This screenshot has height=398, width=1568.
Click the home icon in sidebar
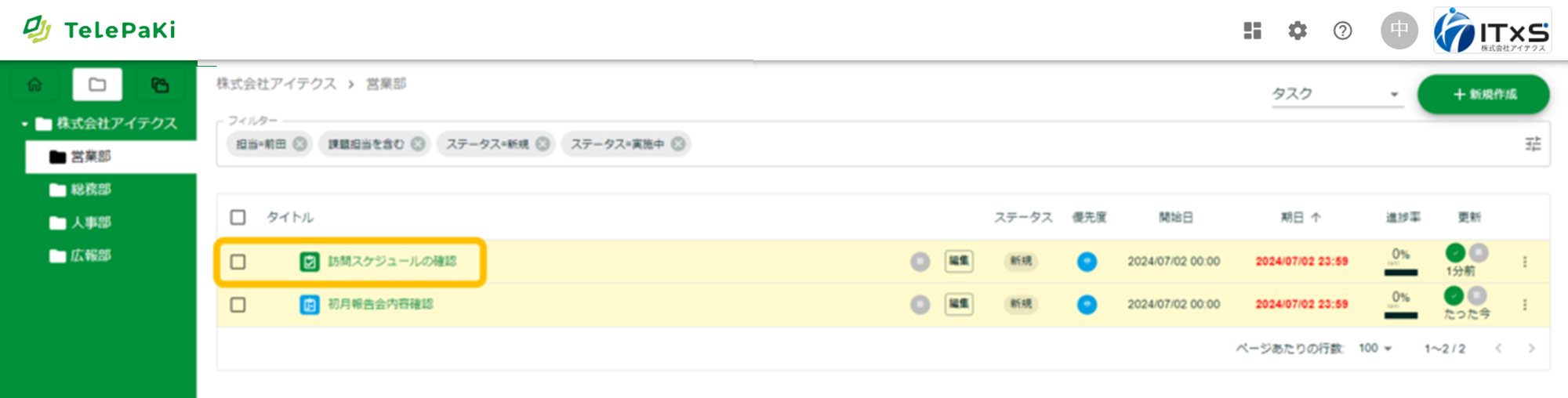(34, 85)
